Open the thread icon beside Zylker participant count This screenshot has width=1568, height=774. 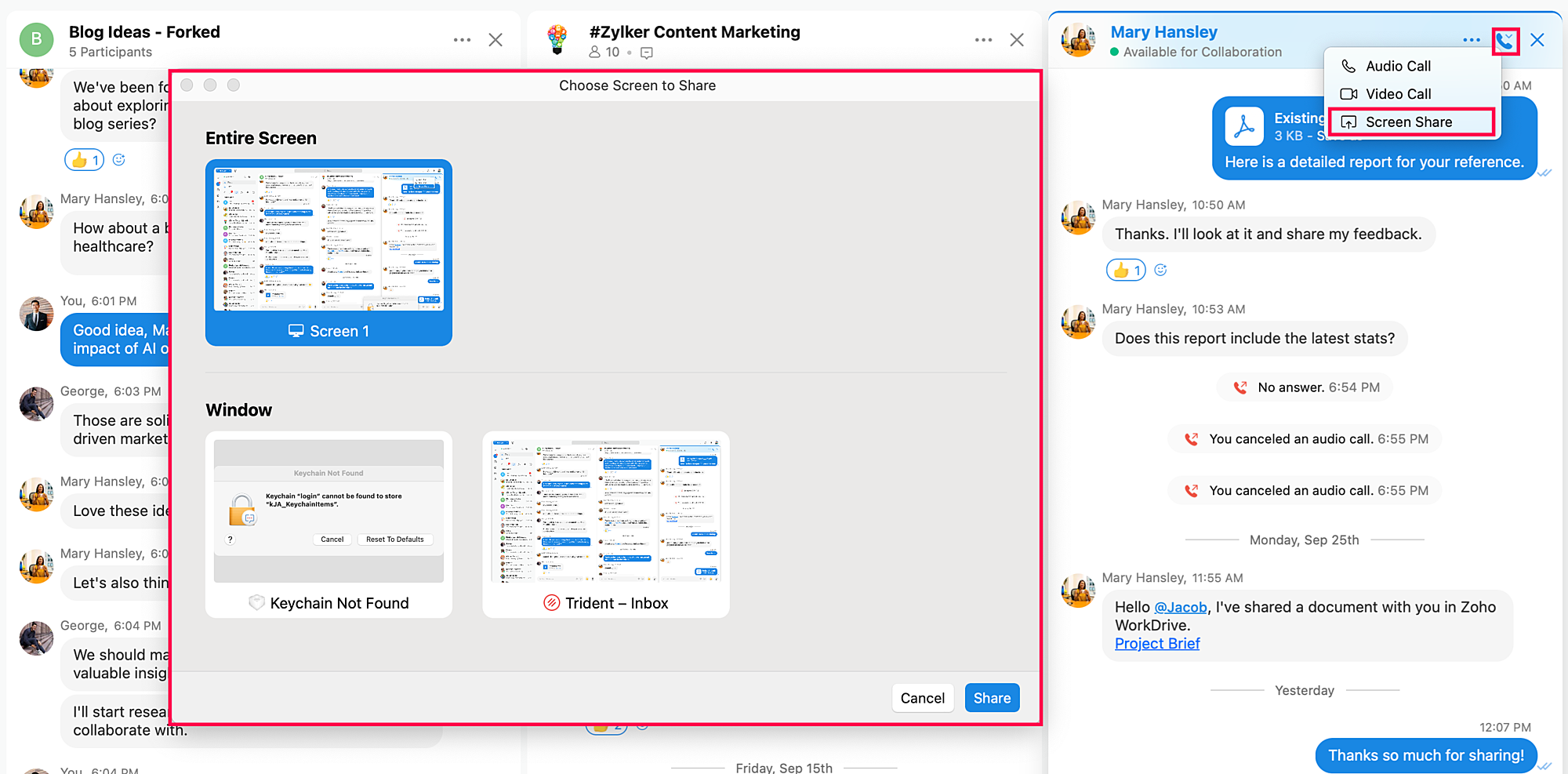click(x=647, y=53)
